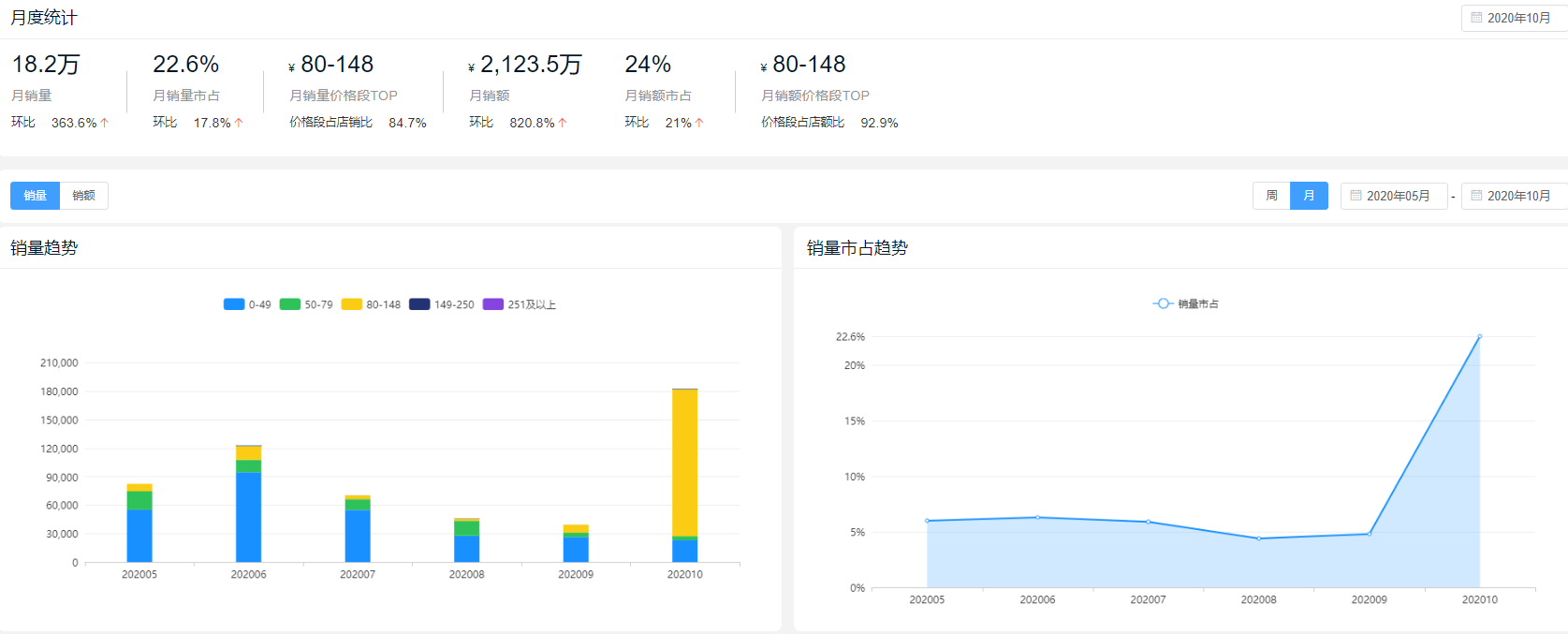This screenshot has height=634, width=1568.
Task: Click the red up arrow next to 21%
Action: (699, 123)
